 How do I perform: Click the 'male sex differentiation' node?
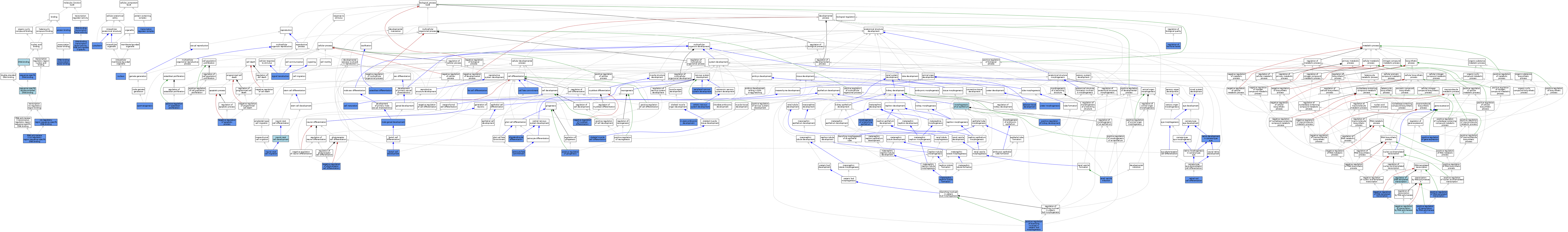tap(354, 91)
